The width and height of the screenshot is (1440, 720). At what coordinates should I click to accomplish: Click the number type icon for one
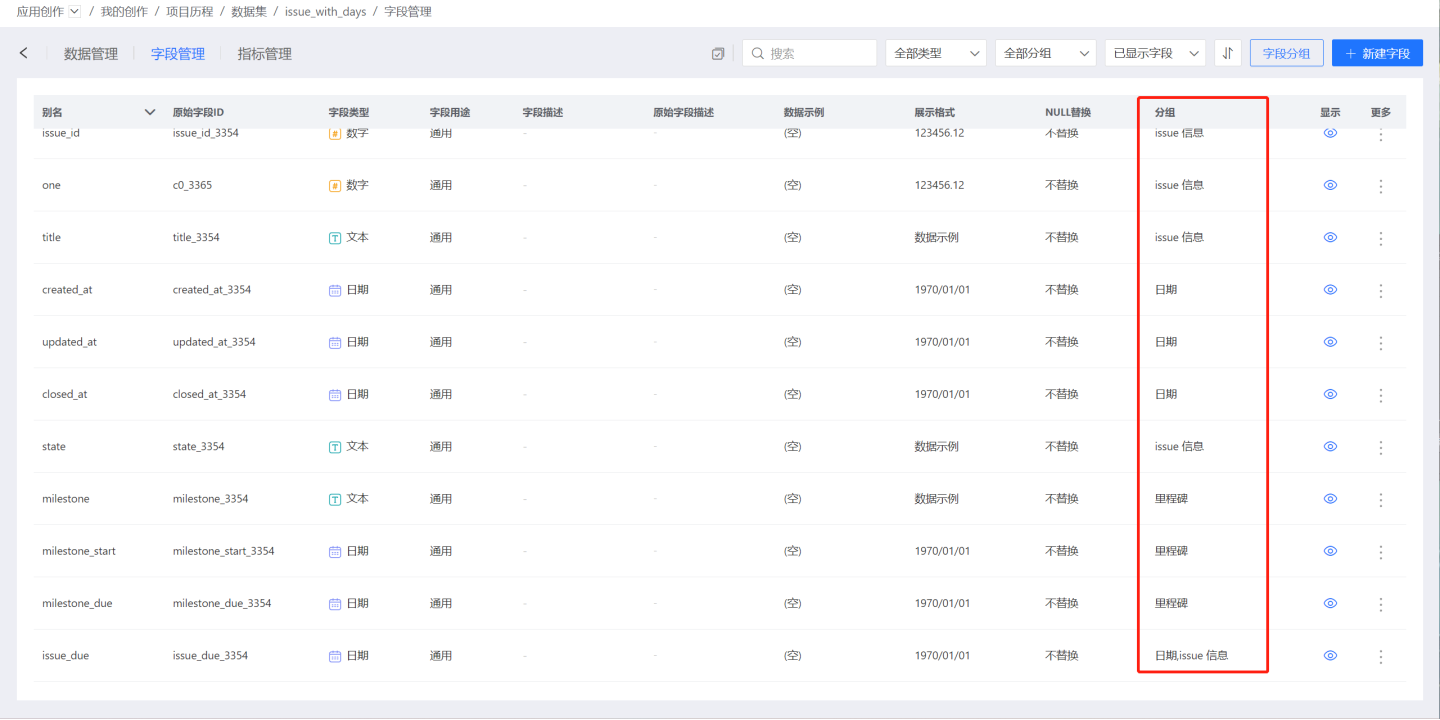(335, 186)
